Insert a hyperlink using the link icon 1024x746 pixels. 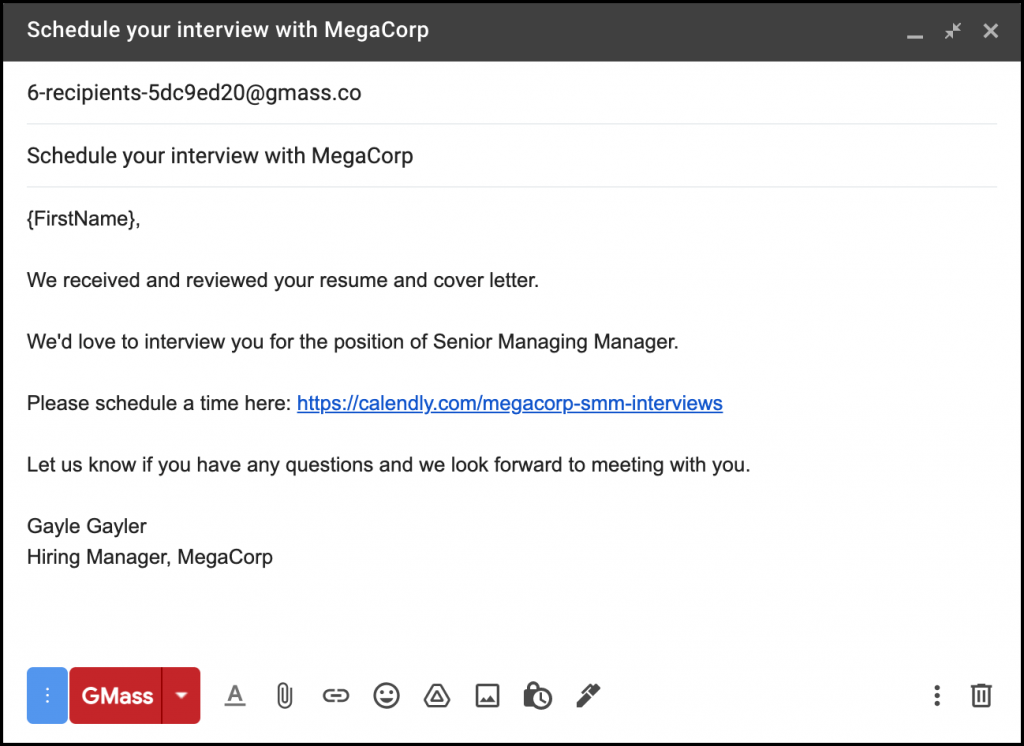tap(336, 695)
